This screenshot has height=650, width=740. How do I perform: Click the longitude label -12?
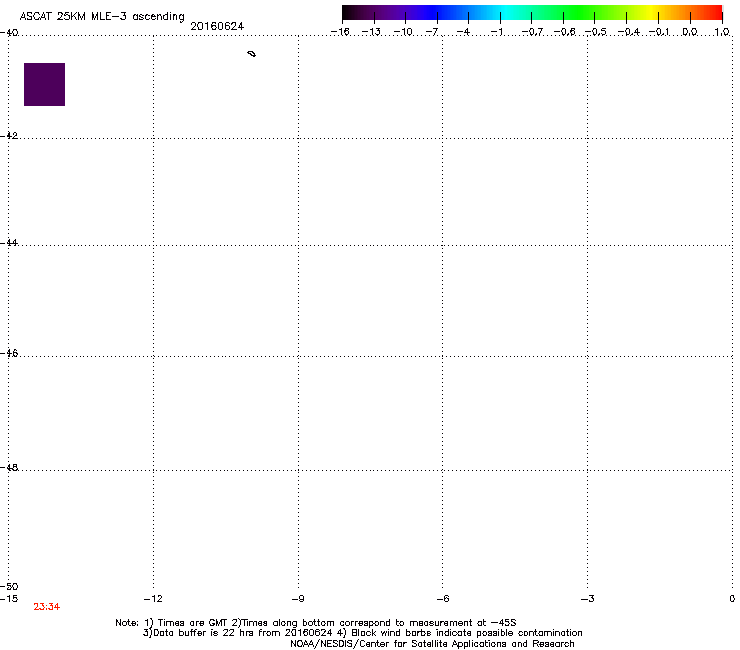point(153,599)
